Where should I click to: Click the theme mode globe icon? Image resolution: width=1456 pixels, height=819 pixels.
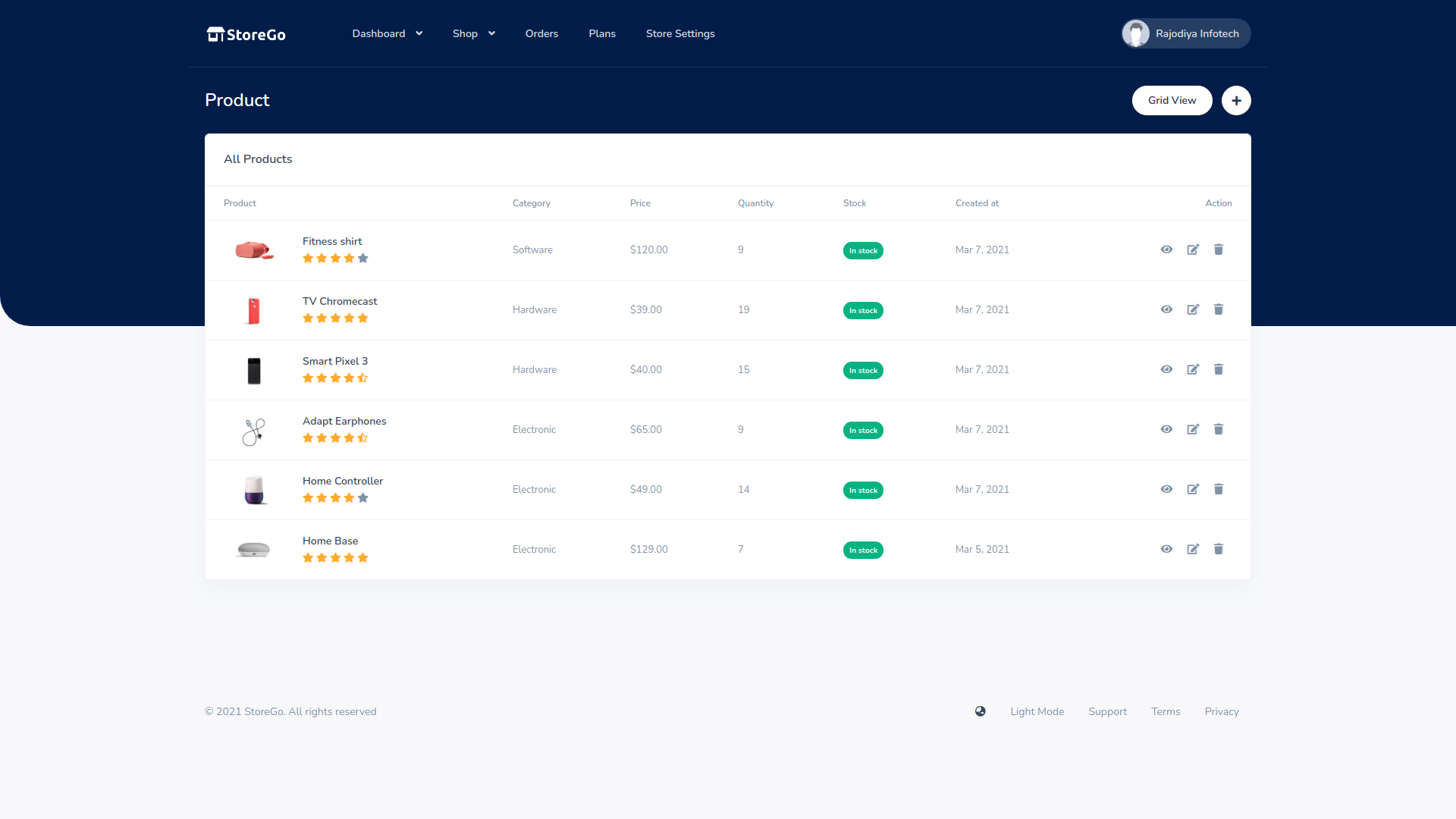click(x=981, y=711)
